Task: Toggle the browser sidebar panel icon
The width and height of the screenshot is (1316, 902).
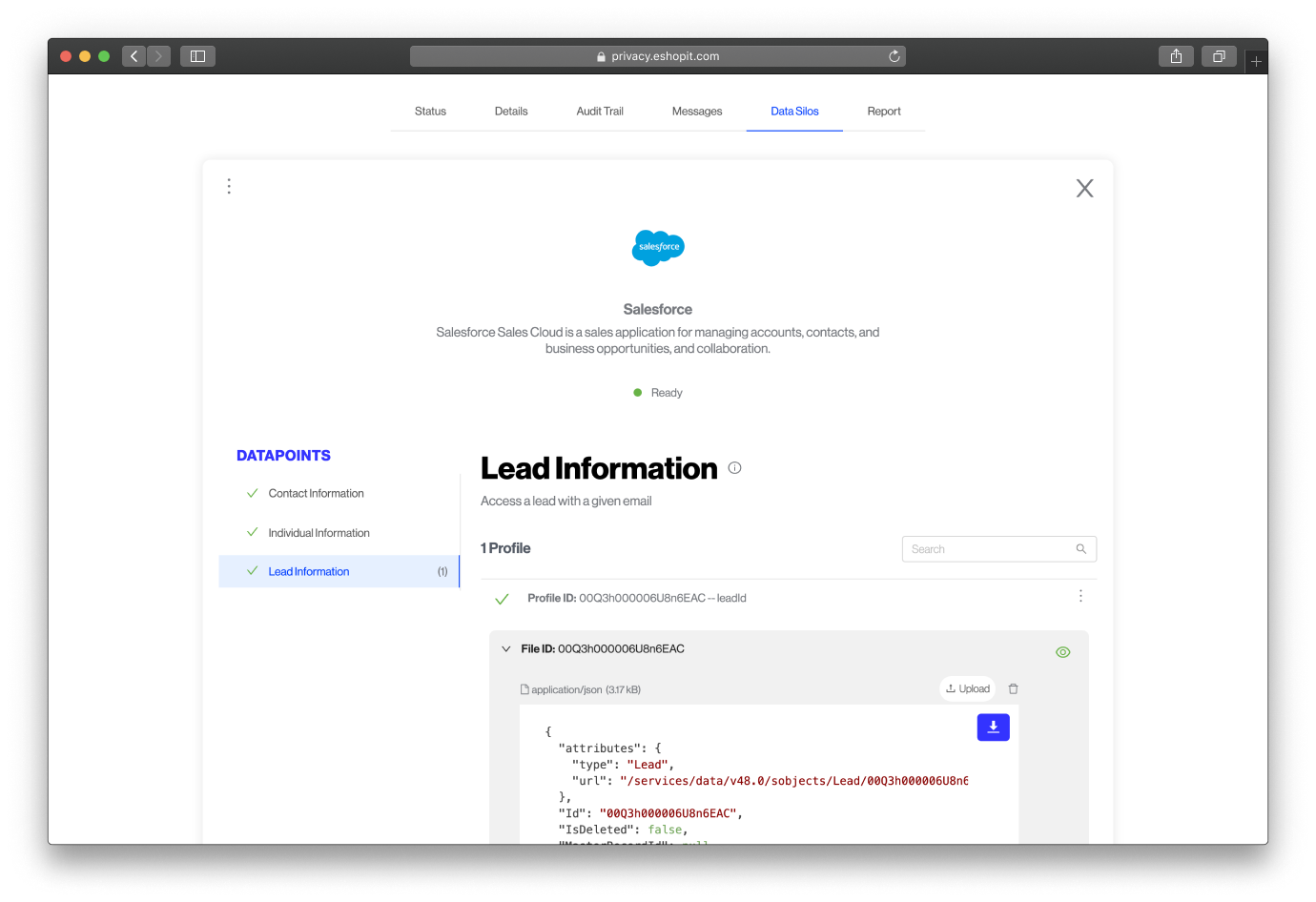Action: (x=197, y=56)
